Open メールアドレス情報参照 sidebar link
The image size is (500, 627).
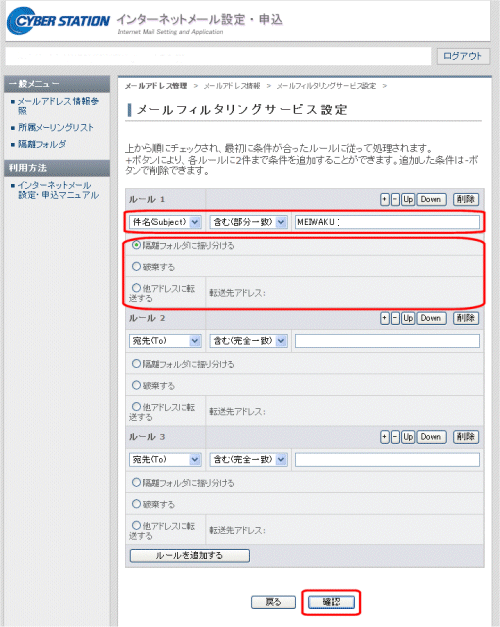click(x=58, y=106)
